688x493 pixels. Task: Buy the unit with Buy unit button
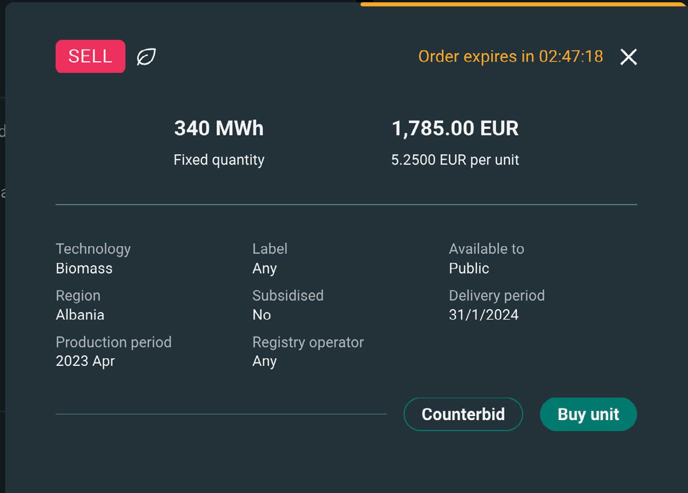tap(588, 414)
